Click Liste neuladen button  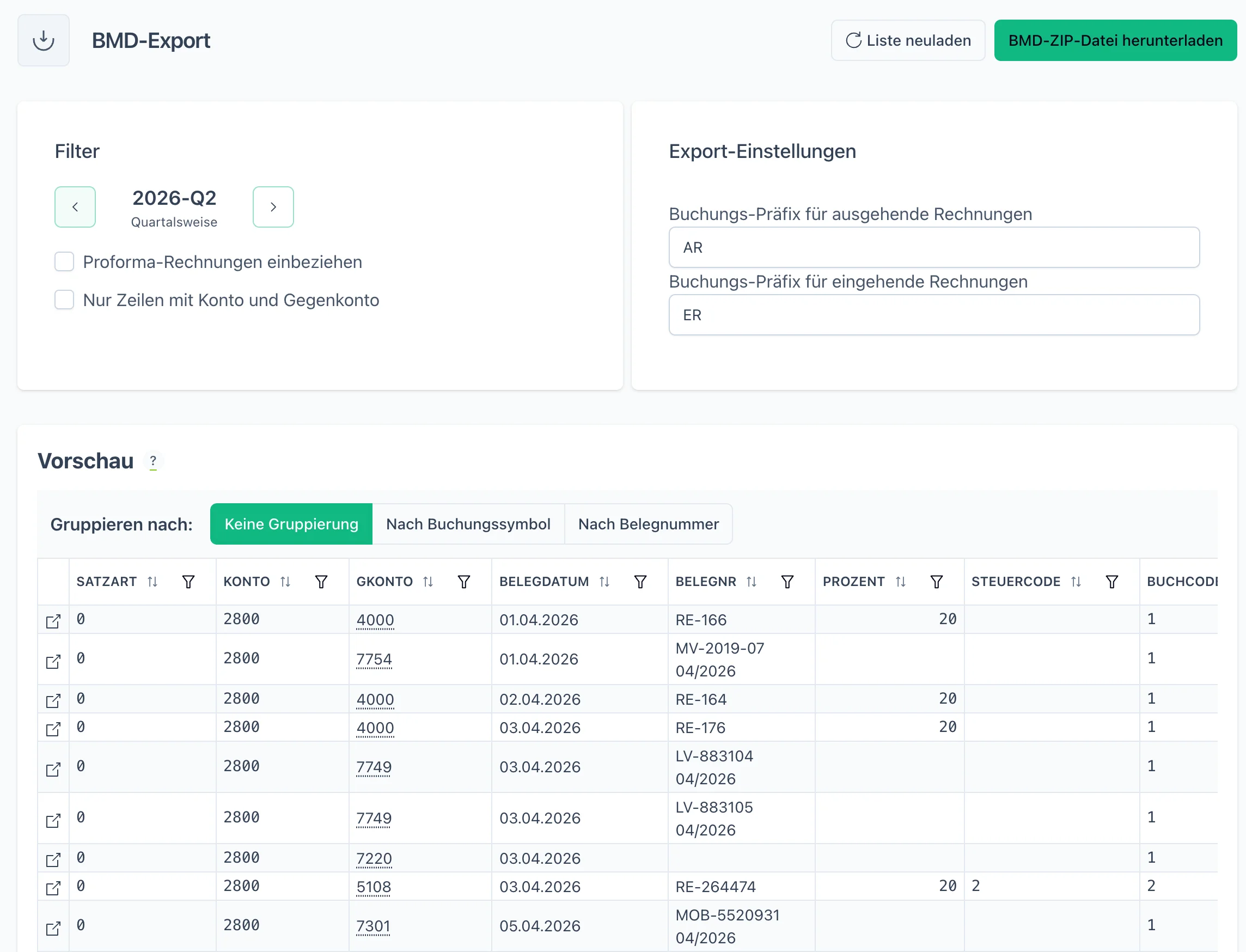click(908, 40)
